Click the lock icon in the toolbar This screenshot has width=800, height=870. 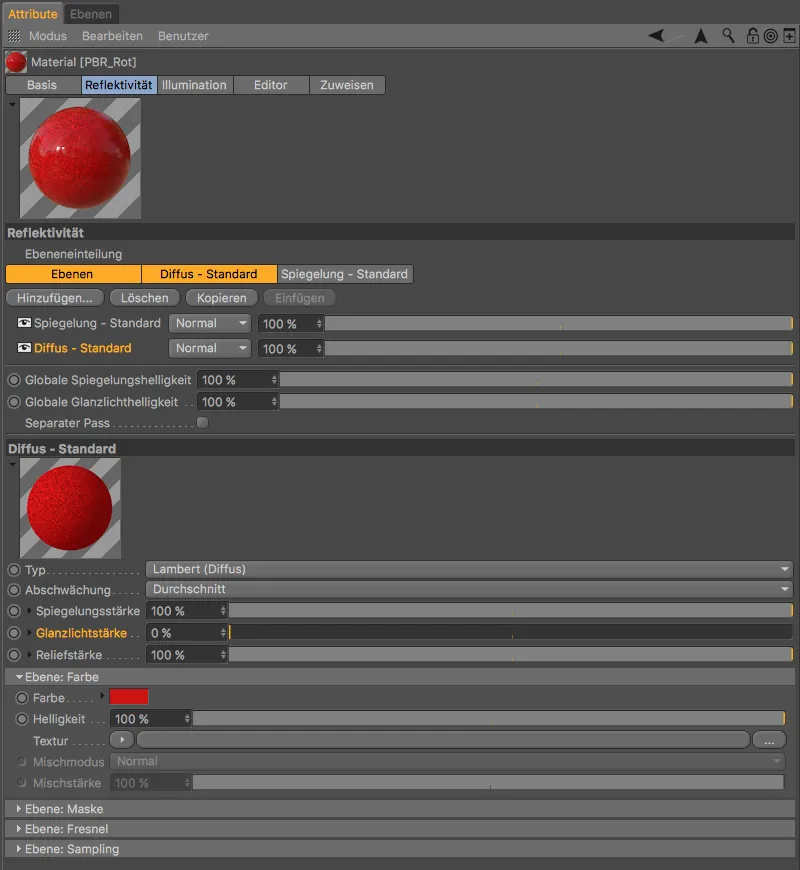coord(752,36)
